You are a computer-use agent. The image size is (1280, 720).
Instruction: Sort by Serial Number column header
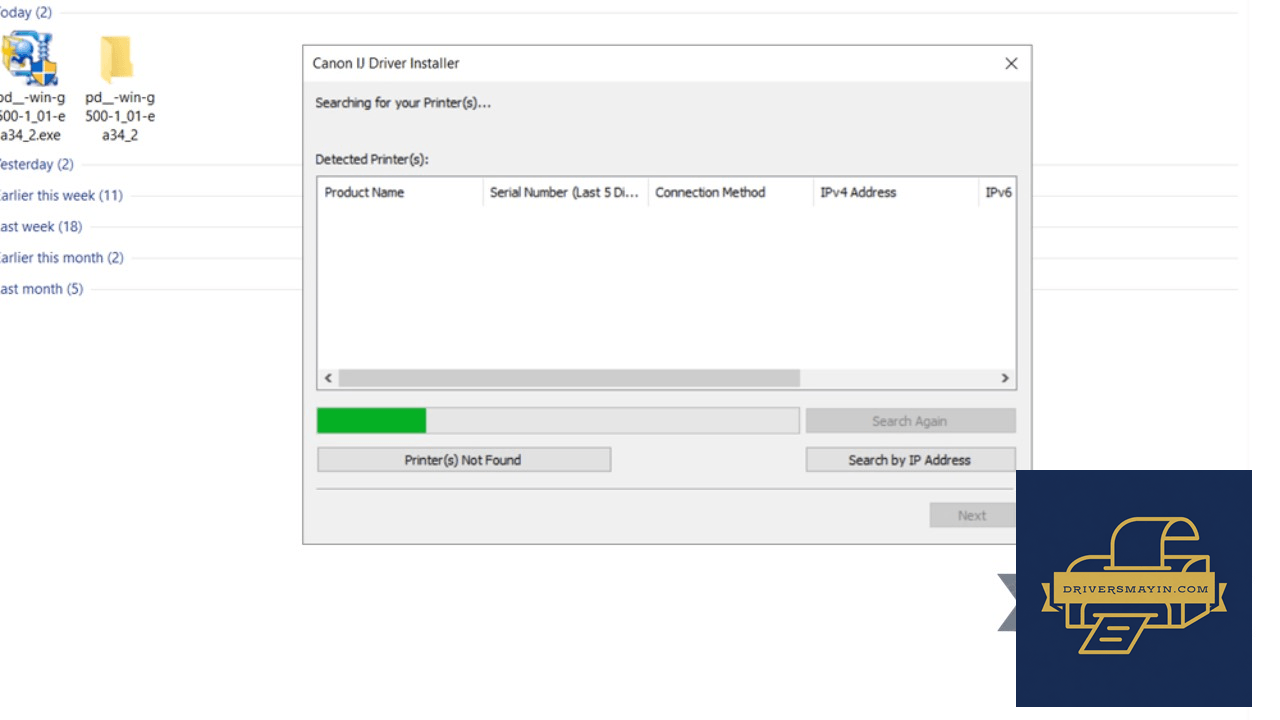click(566, 192)
